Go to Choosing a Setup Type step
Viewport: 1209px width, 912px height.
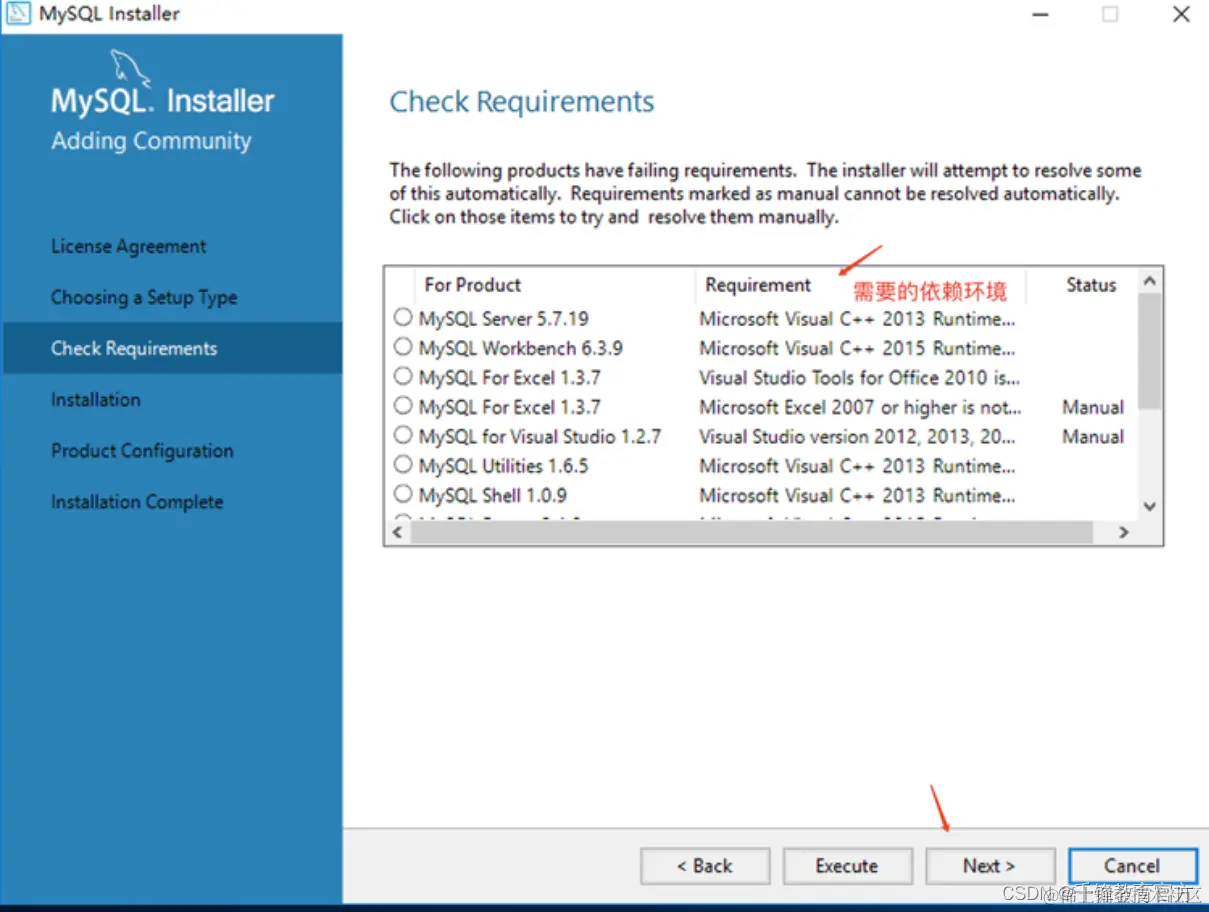coord(144,297)
